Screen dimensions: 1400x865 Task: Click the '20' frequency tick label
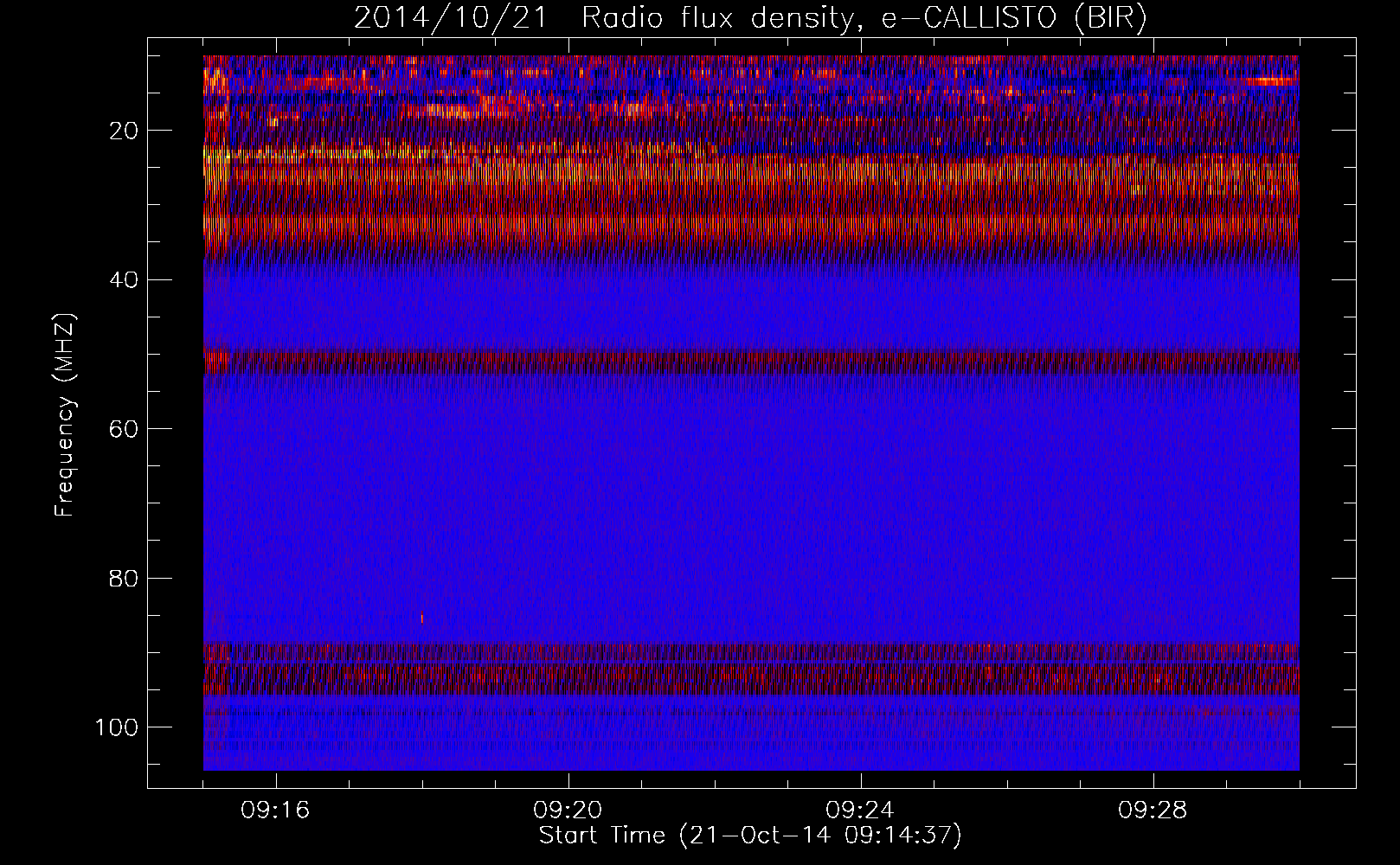coord(124,131)
